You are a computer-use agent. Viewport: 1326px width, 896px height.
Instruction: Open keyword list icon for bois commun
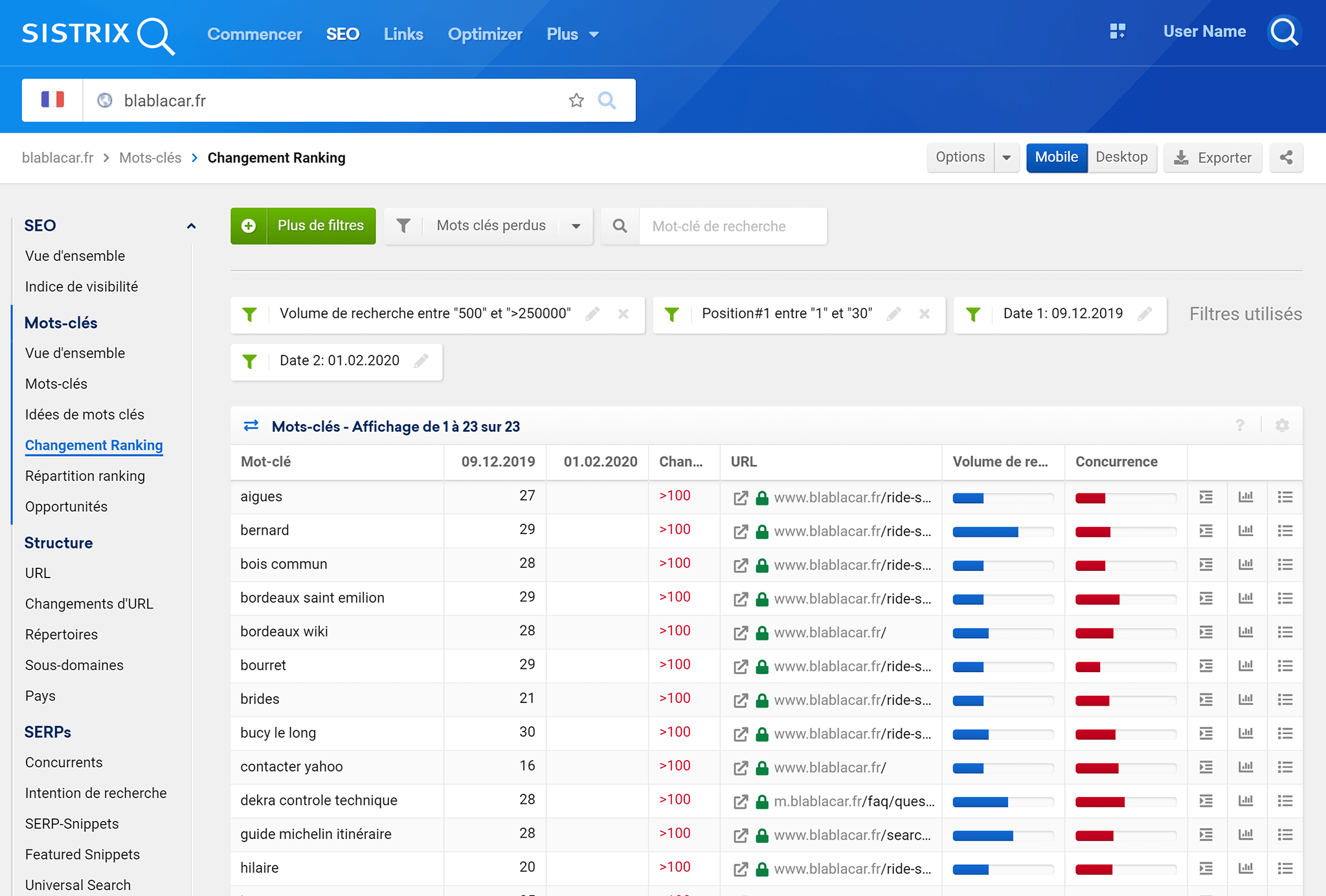pos(1285,565)
